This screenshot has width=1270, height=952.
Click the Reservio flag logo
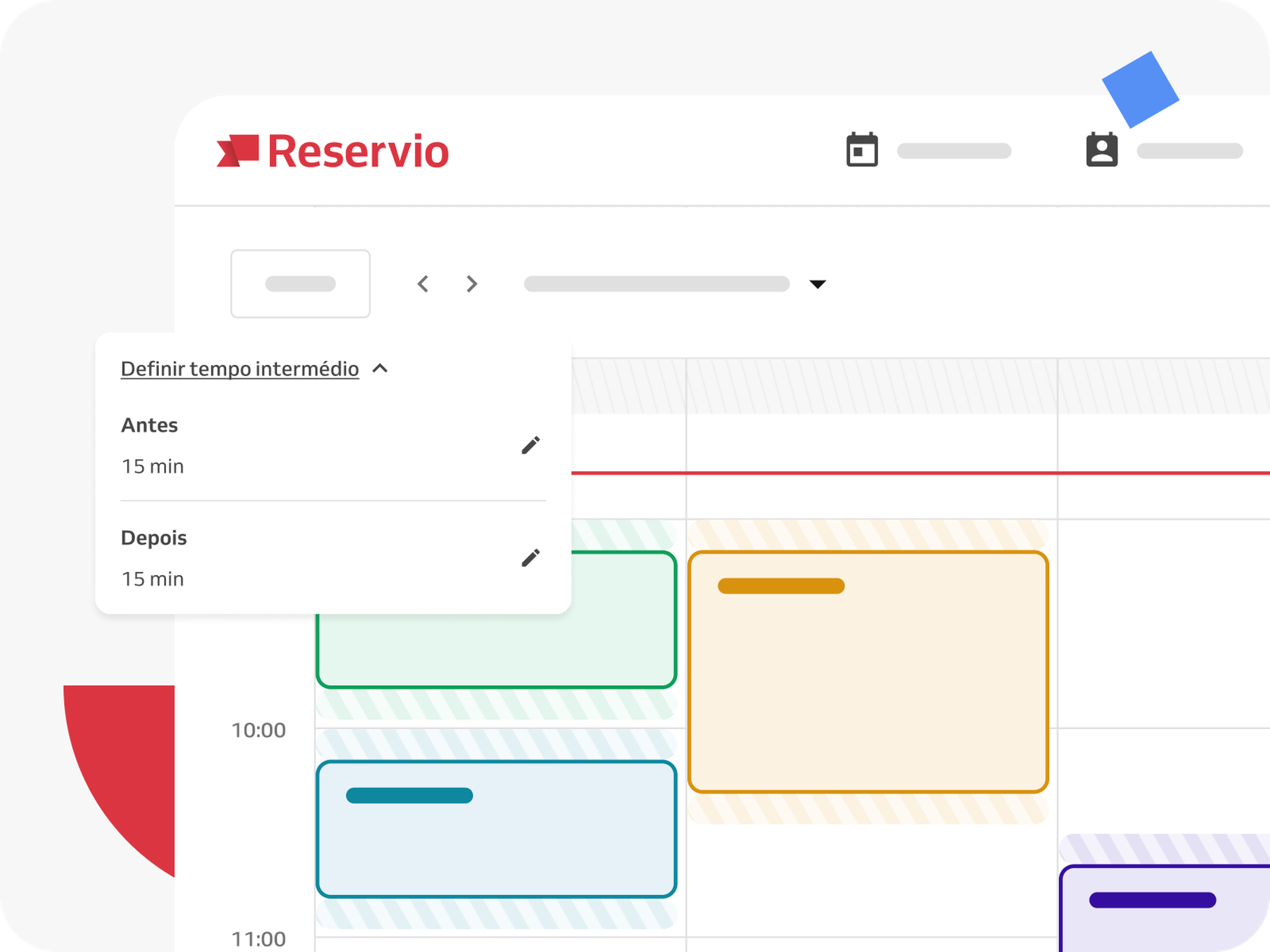pyautogui.click(x=239, y=151)
